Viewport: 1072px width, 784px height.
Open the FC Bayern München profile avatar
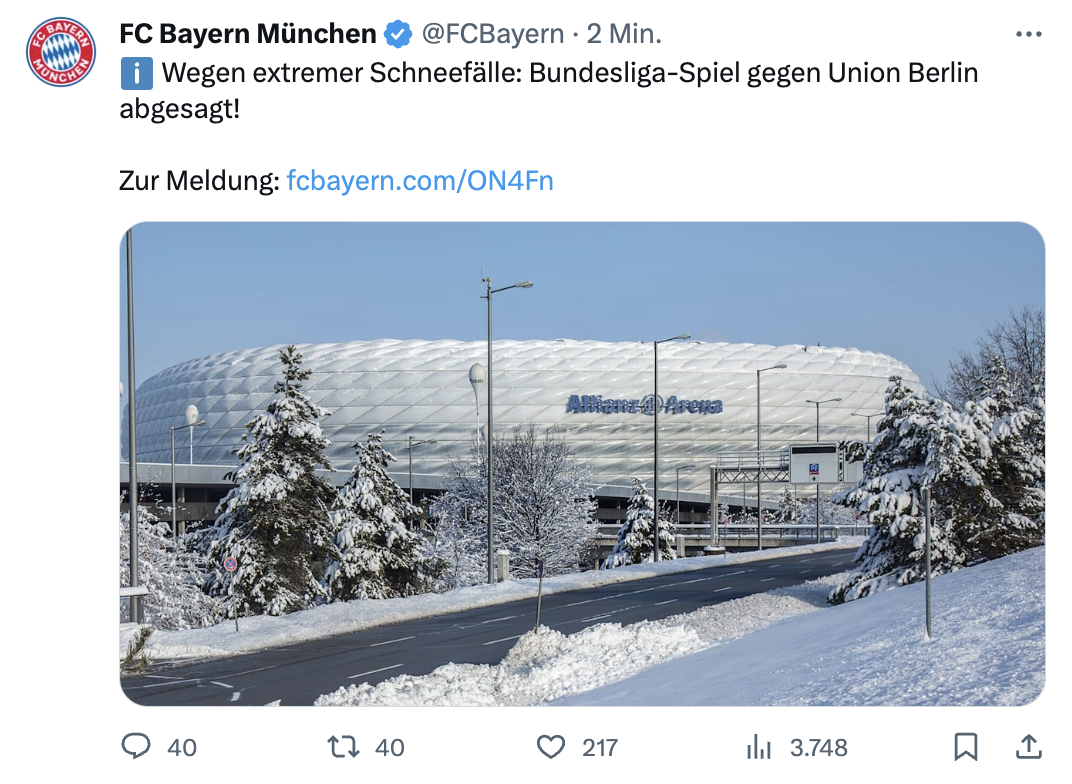(x=60, y=52)
